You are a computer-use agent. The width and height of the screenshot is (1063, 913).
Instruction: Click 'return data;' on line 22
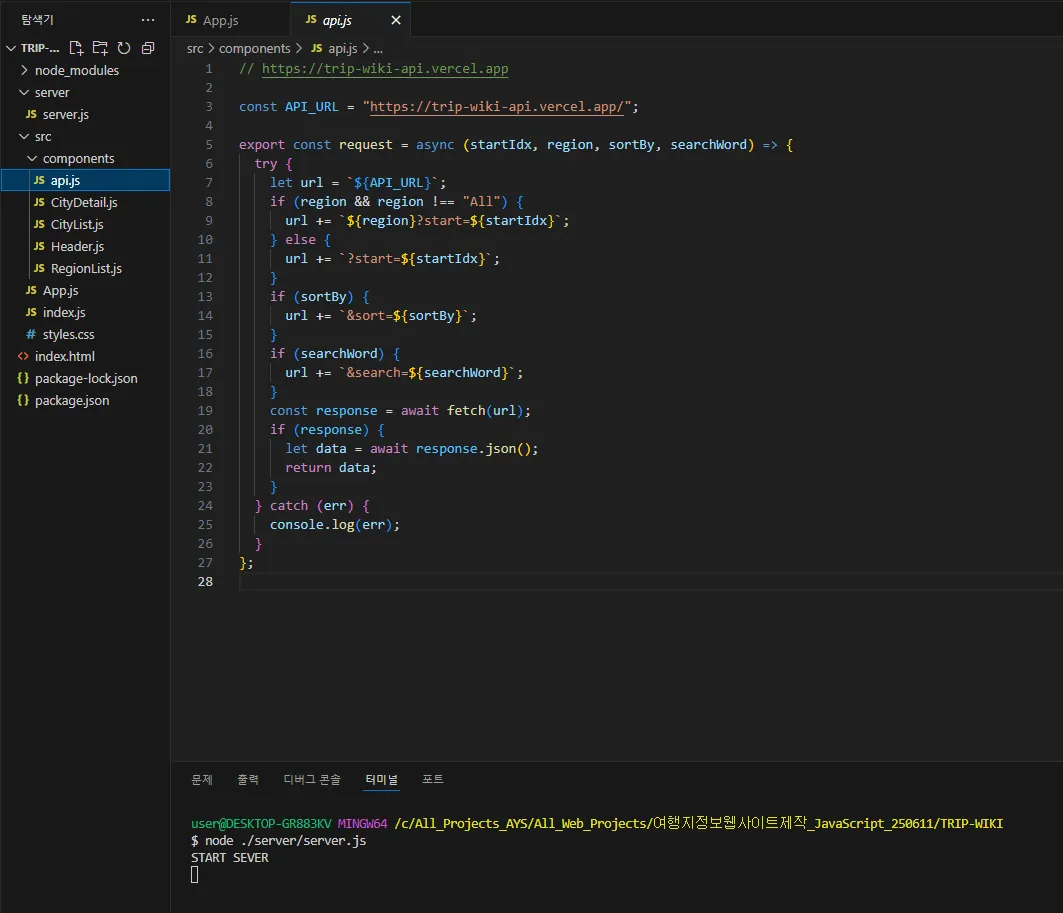pos(331,468)
